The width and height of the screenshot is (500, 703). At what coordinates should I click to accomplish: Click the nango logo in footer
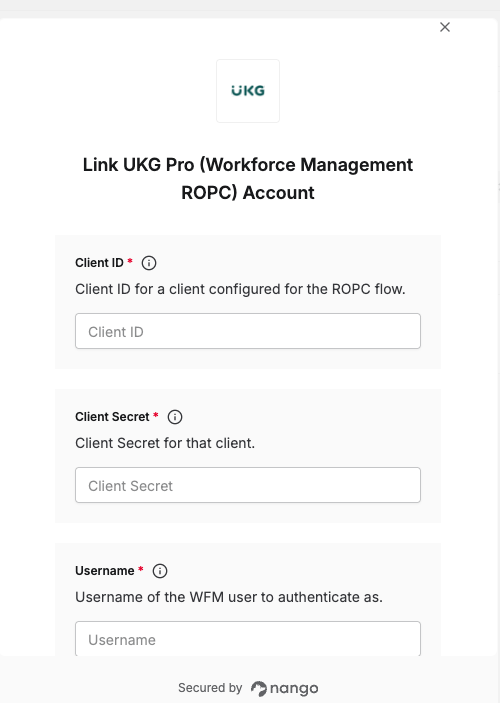pos(284,688)
